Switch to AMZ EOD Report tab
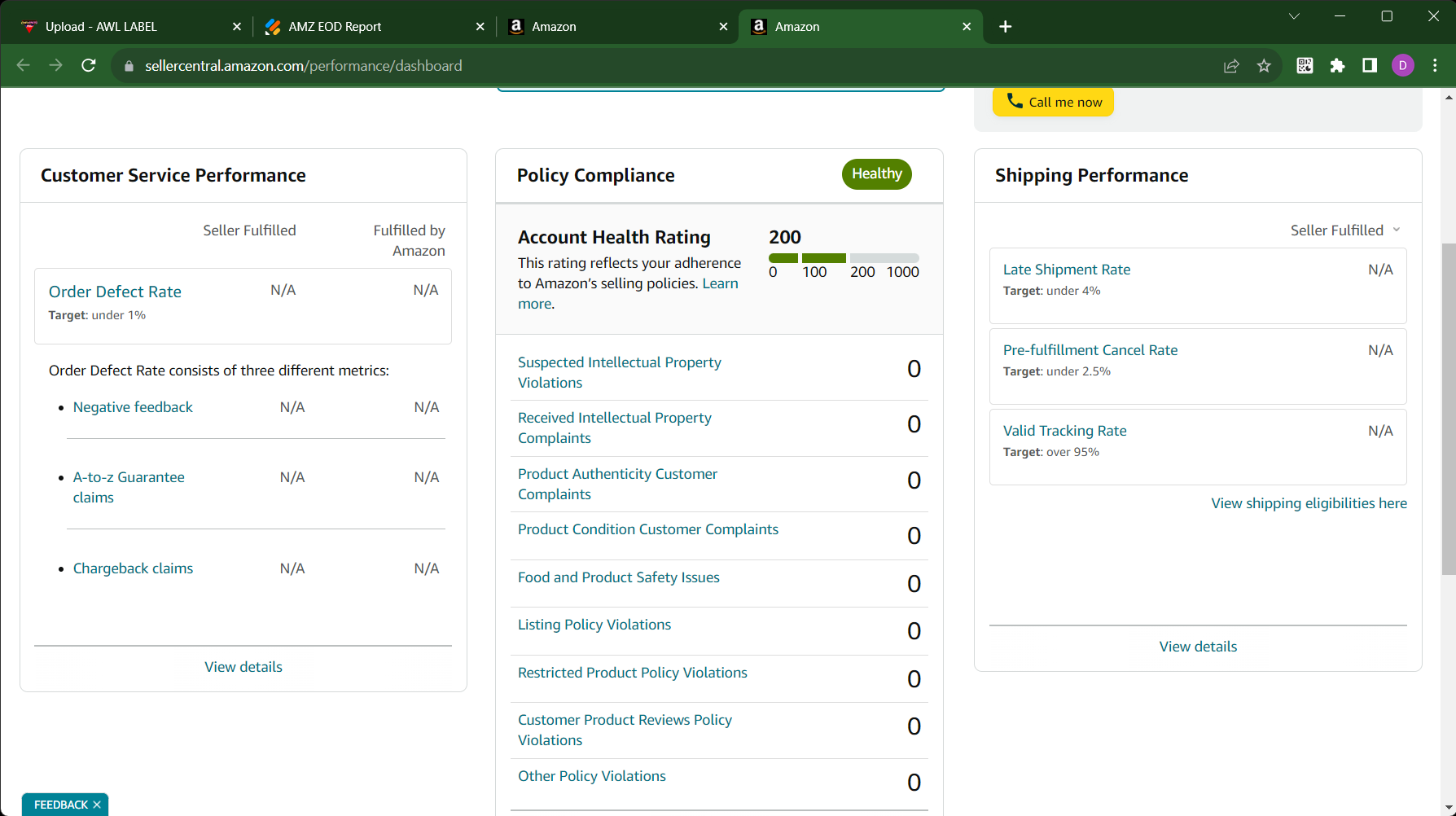This screenshot has width=1456, height=816. pyautogui.click(x=375, y=27)
